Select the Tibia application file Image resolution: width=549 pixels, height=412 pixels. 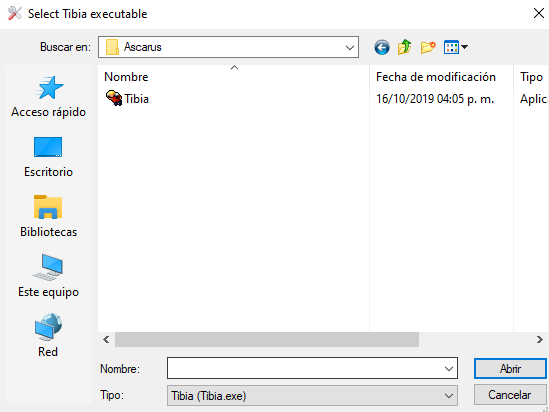click(x=127, y=98)
